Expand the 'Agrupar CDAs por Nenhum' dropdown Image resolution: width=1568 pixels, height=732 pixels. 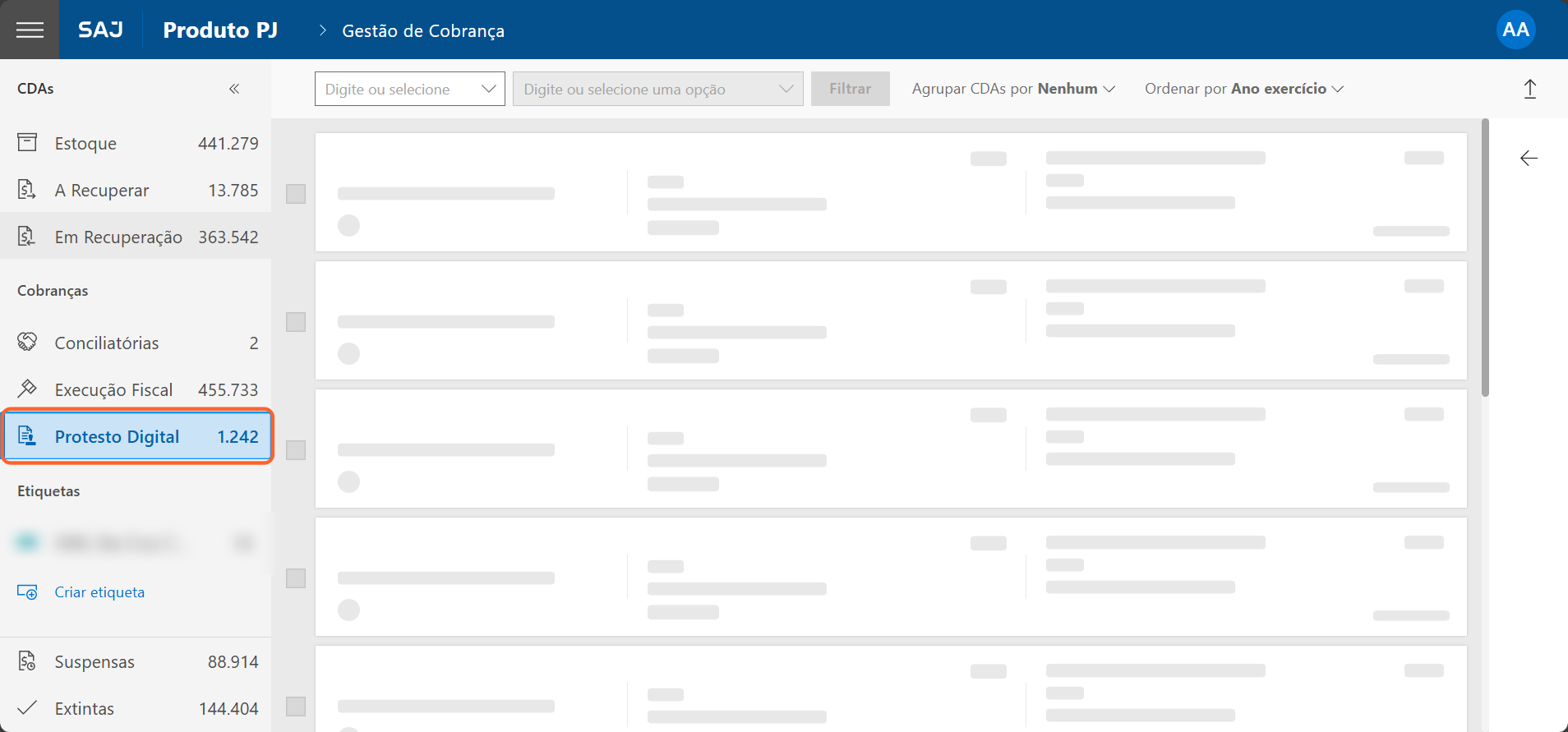click(x=1012, y=89)
